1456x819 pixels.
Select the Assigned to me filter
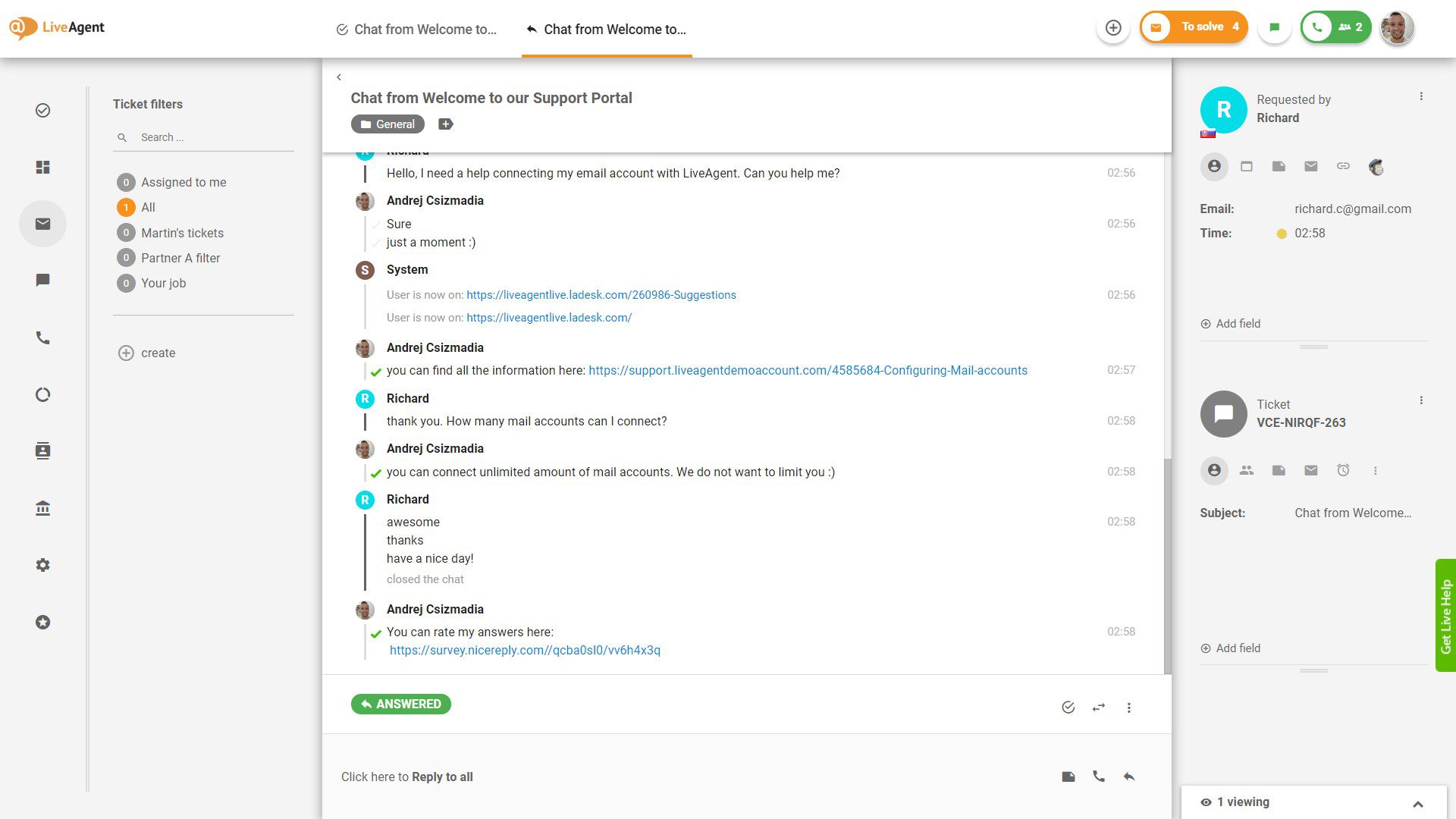(x=184, y=182)
